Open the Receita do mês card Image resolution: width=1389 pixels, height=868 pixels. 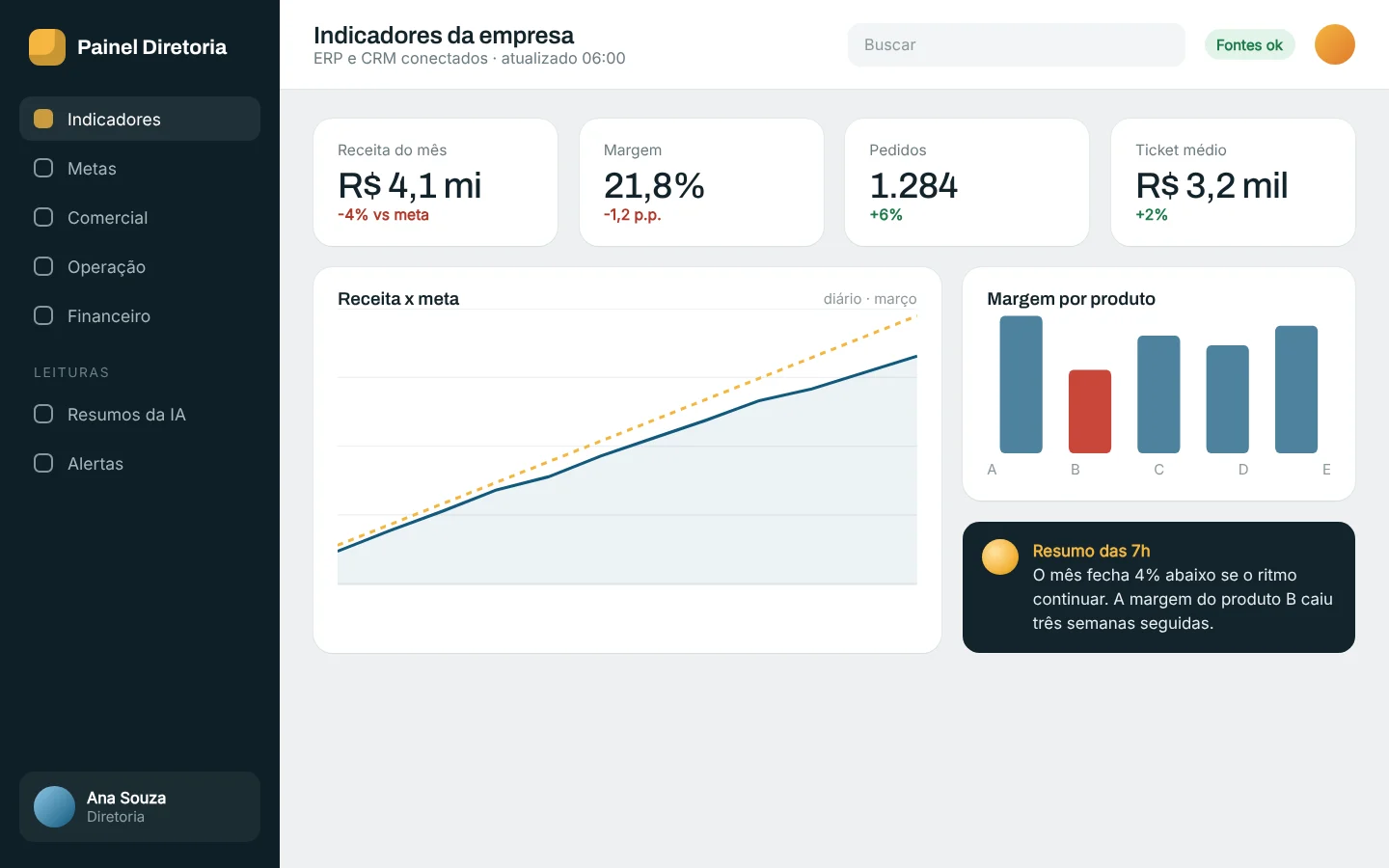pyautogui.click(x=436, y=182)
